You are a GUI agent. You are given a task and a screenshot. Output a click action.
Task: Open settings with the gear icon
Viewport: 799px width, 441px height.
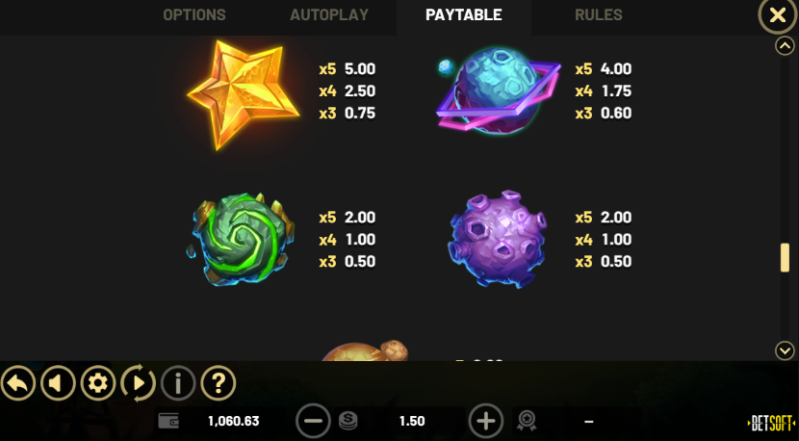[x=98, y=383]
